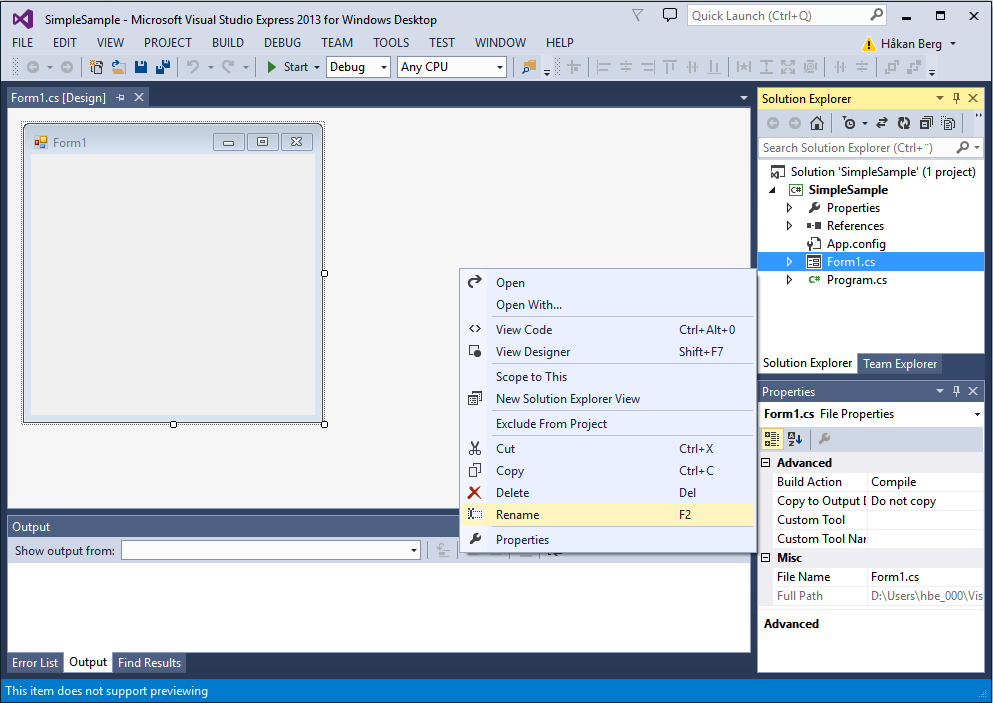Choose Rename from the context menu
This screenshot has width=993, height=703.
(608, 514)
